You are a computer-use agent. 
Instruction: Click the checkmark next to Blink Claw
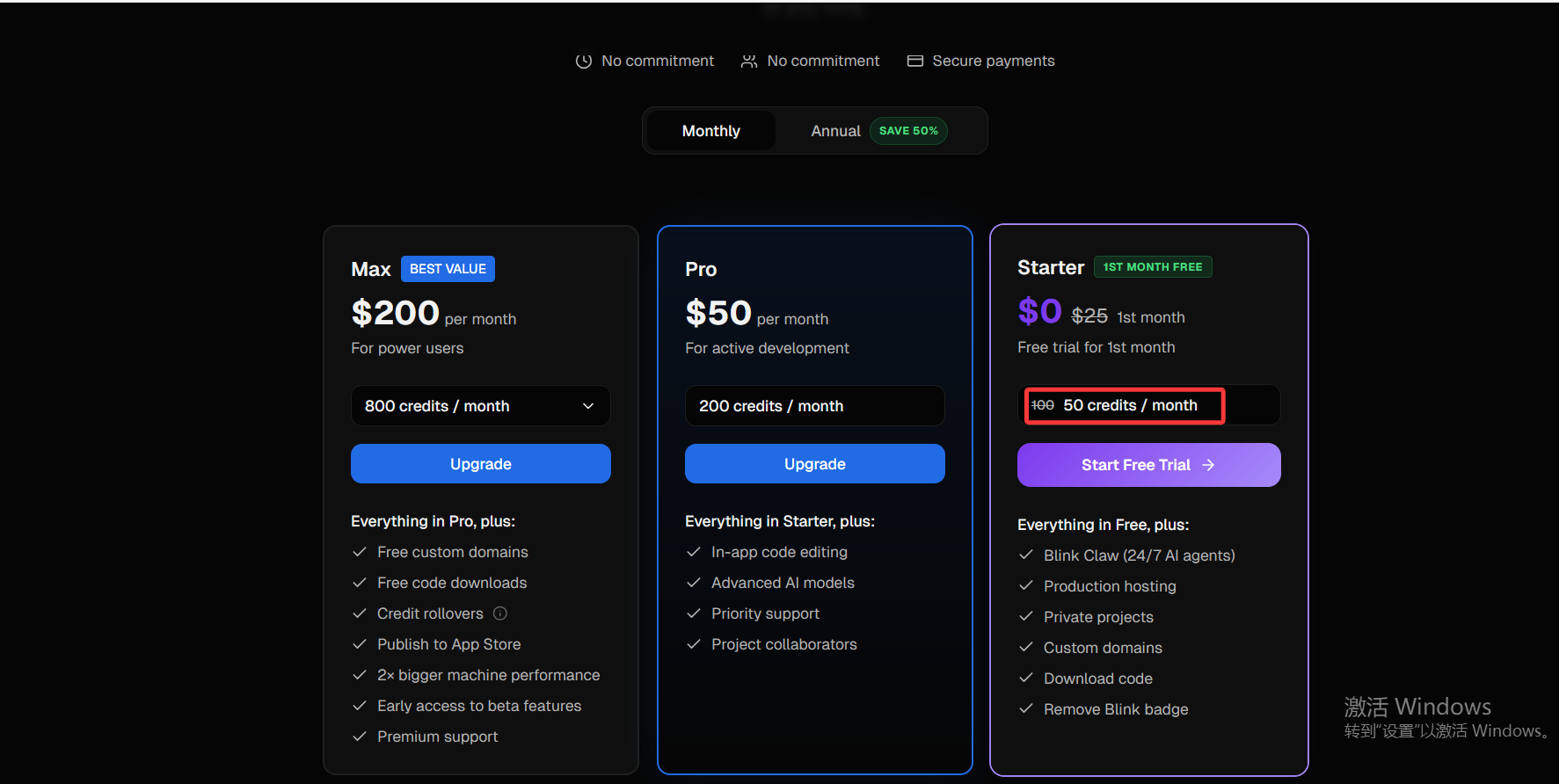tap(1025, 555)
